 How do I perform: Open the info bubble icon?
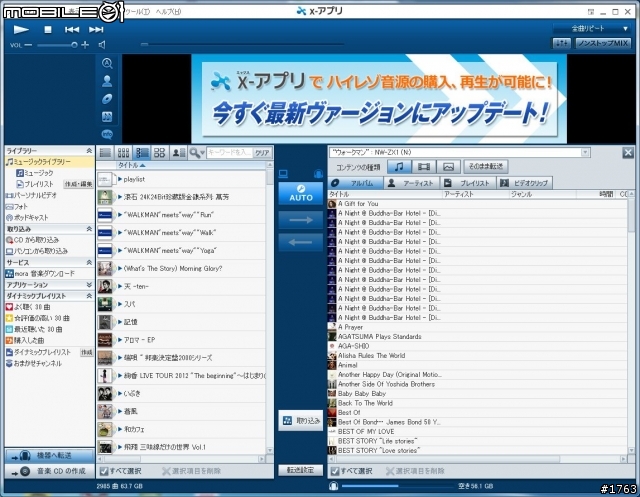[x=107, y=134]
